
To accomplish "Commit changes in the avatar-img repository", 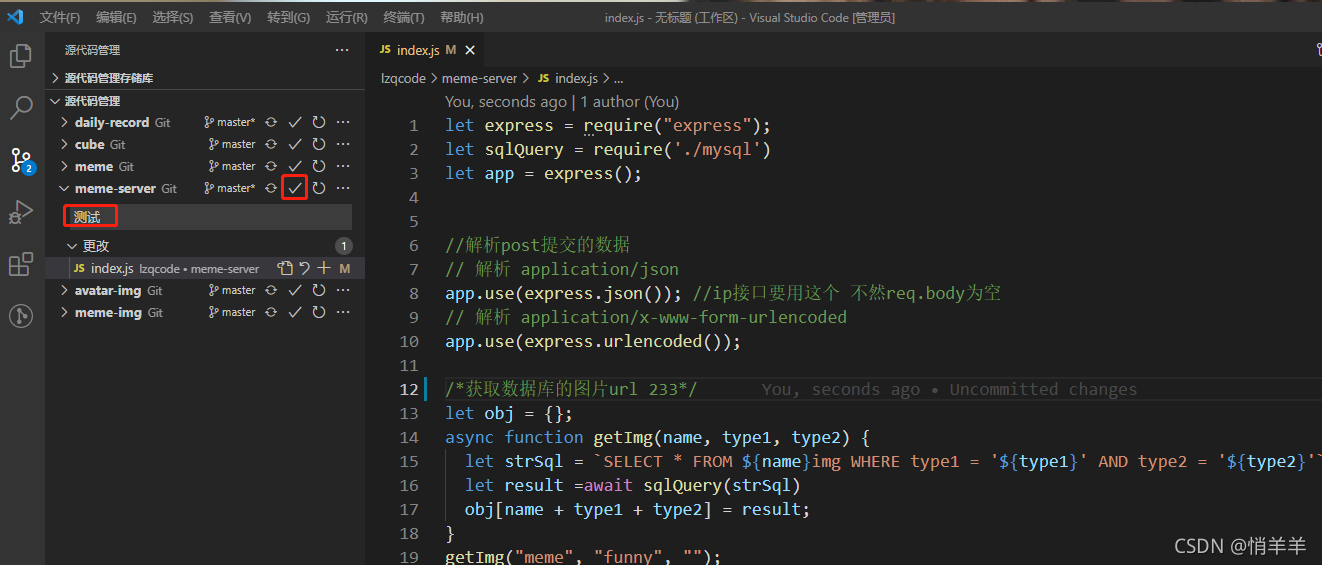I will click(295, 290).
